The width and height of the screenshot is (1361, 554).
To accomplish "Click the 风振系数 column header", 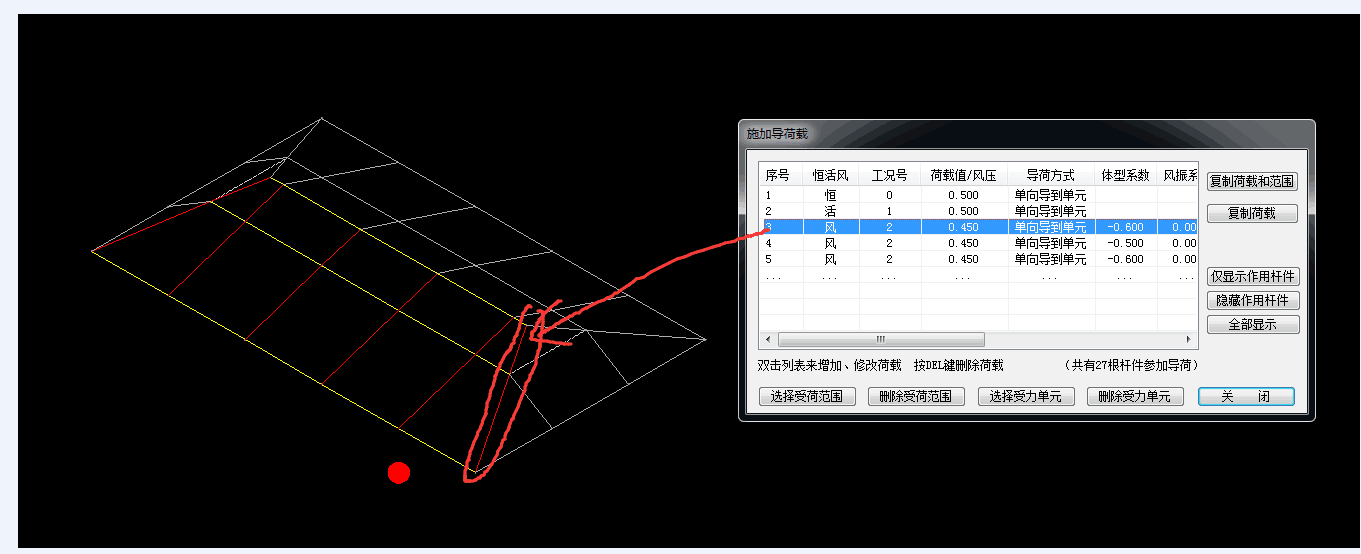I will [x=1178, y=174].
